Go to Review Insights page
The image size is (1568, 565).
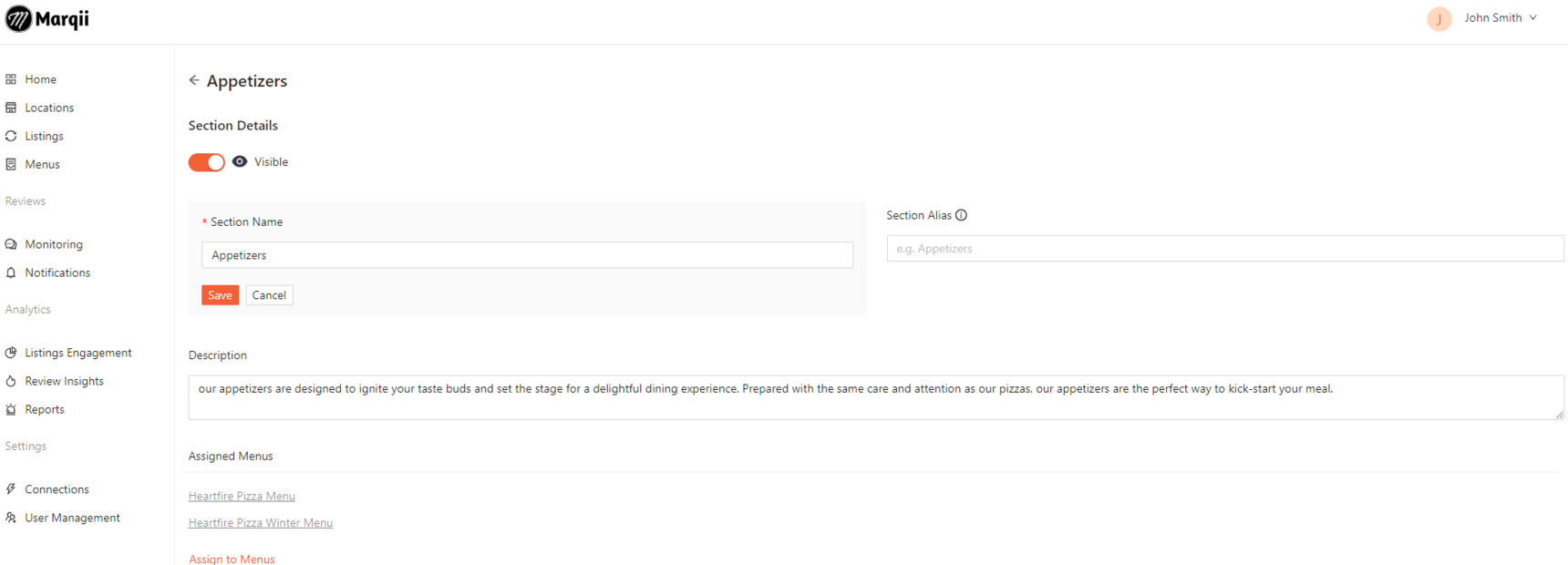pyautogui.click(x=64, y=381)
